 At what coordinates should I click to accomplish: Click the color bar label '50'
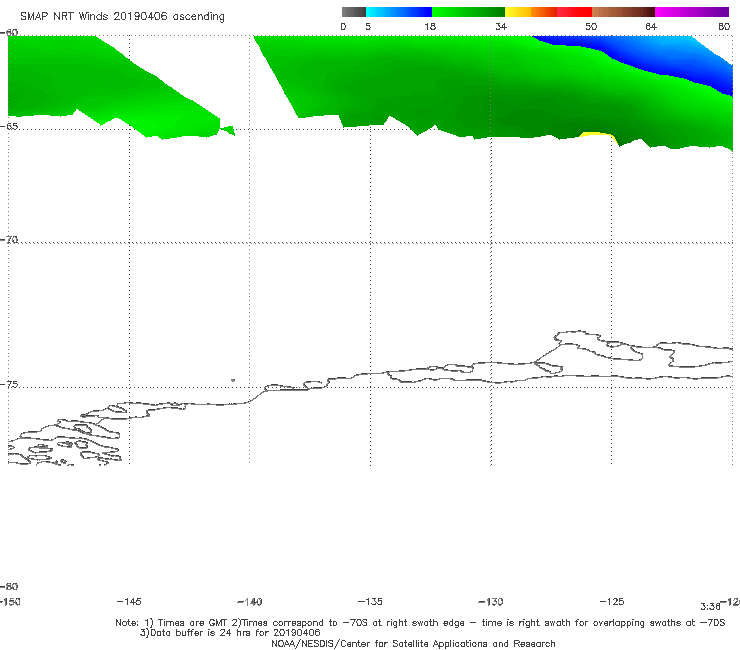click(591, 26)
